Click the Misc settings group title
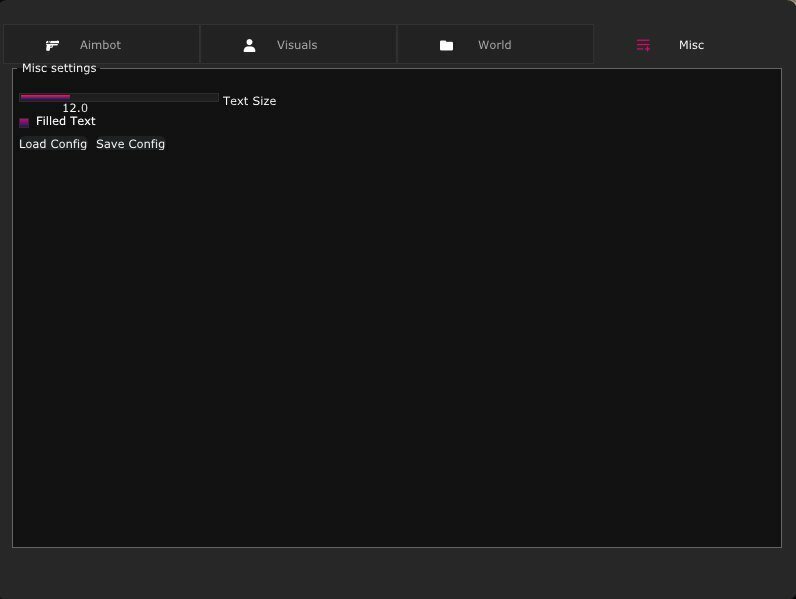796x599 pixels. point(59,69)
